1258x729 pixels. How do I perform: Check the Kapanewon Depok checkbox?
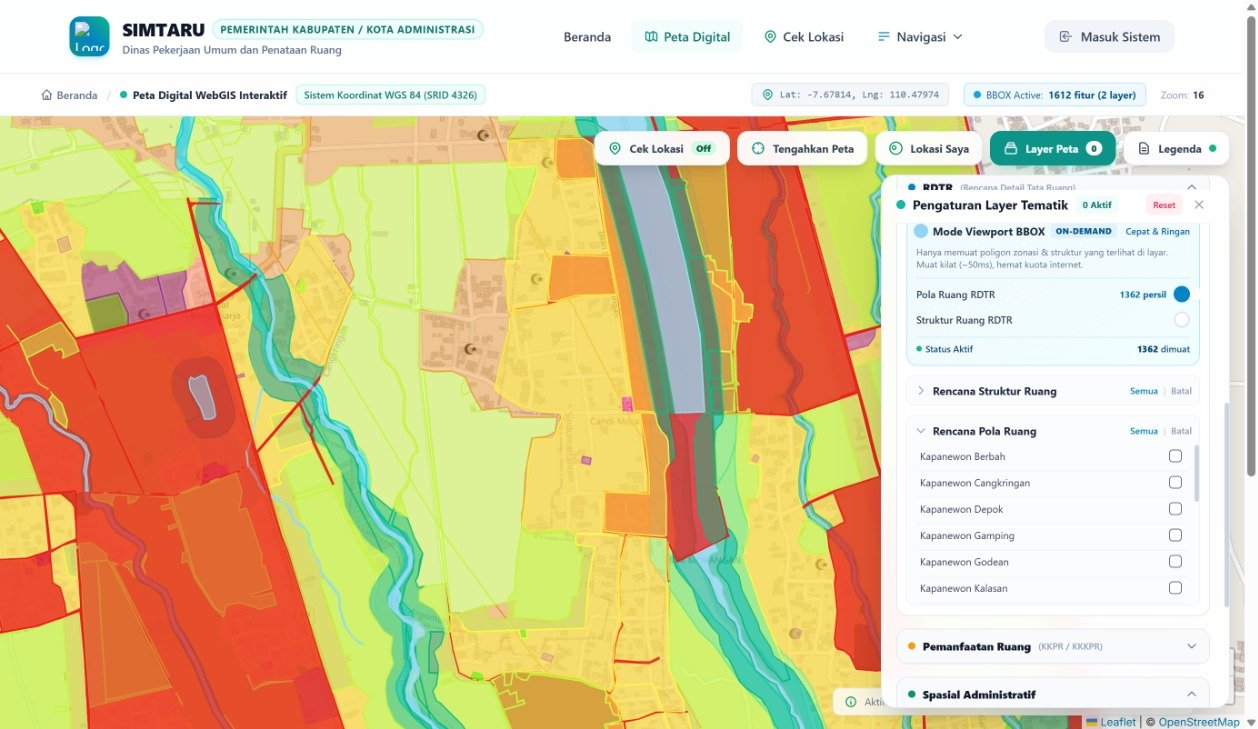1175,509
